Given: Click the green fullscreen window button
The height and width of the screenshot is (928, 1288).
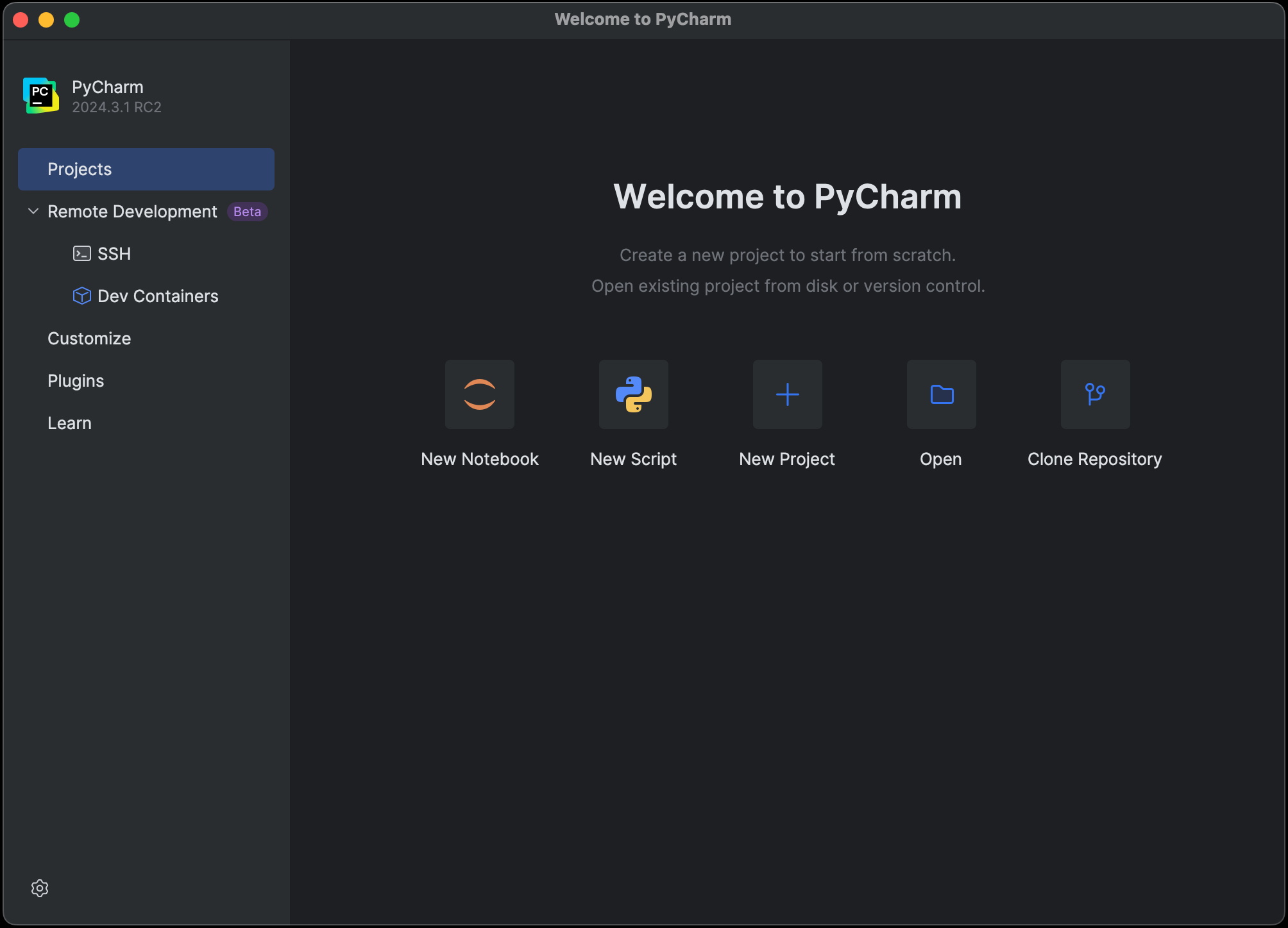Looking at the screenshot, I should click(72, 20).
